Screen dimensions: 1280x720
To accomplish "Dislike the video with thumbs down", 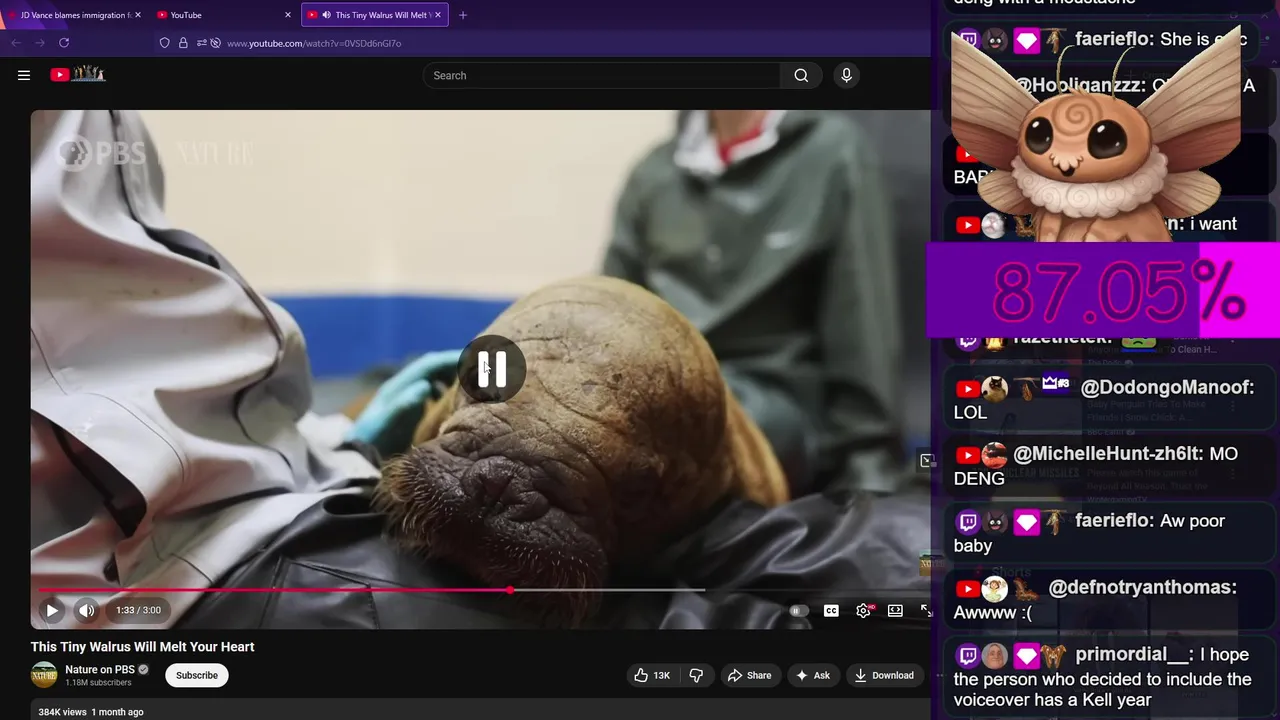I will (697, 675).
